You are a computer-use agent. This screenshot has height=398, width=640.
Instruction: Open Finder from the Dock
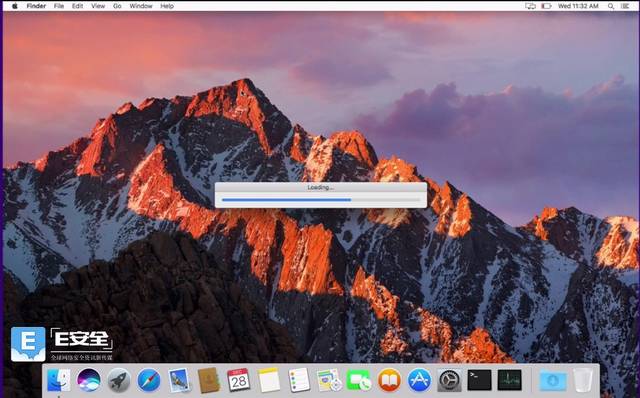(59, 380)
